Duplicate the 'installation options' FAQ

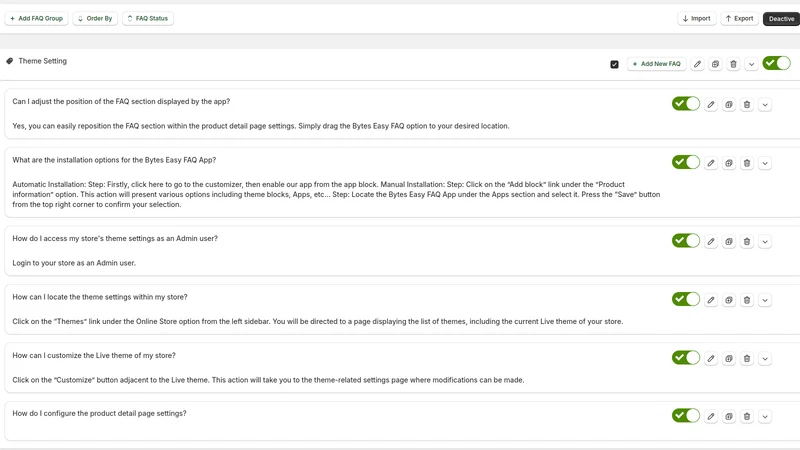pyautogui.click(x=729, y=163)
